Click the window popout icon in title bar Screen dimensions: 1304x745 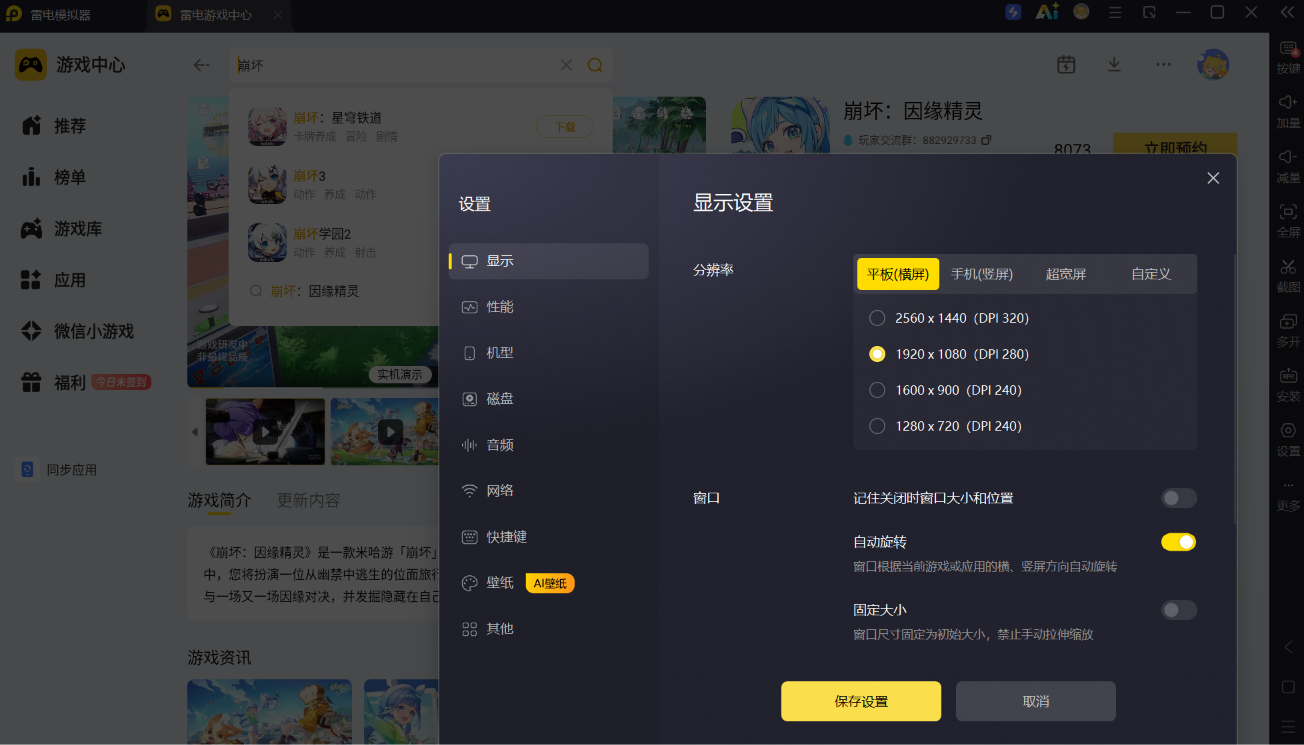(x=1150, y=12)
